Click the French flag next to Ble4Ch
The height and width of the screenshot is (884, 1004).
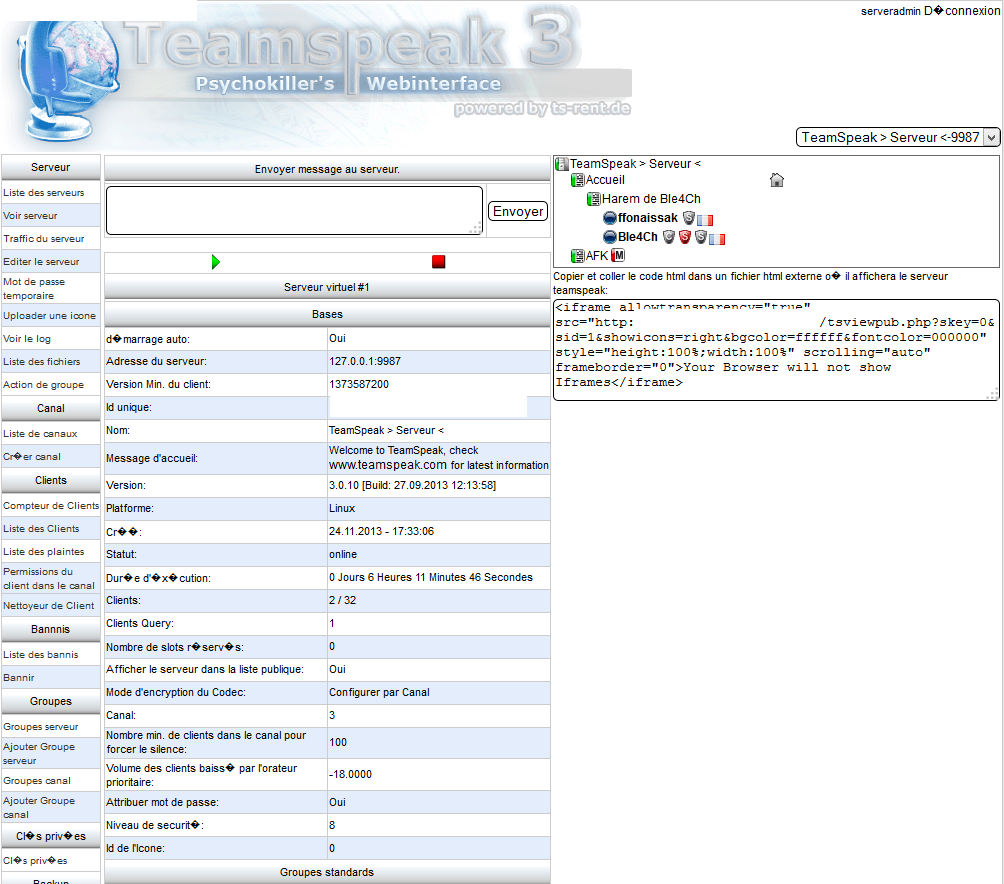point(717,239)
